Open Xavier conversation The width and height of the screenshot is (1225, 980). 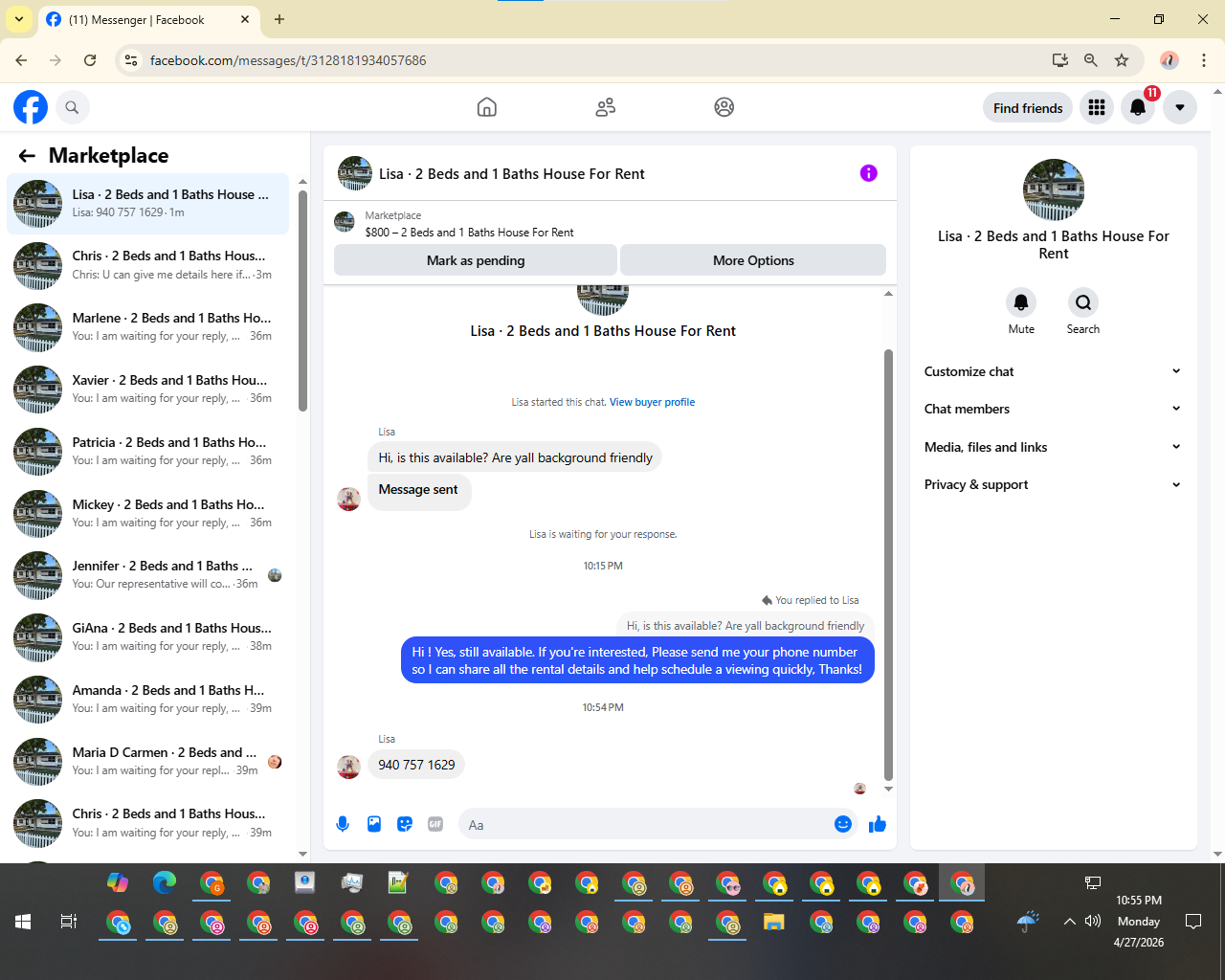[147, 390]
